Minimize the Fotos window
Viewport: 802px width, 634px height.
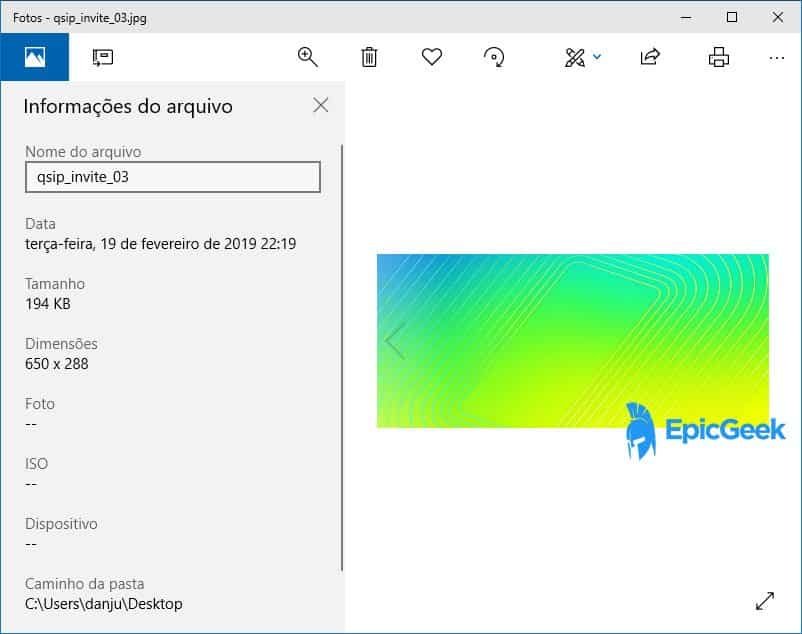click(x=686, y=17)
